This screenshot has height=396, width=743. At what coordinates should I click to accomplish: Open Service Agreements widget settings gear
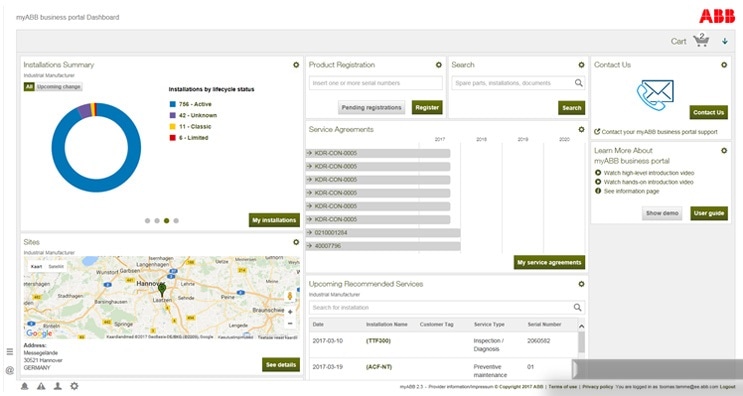point(581,129)
